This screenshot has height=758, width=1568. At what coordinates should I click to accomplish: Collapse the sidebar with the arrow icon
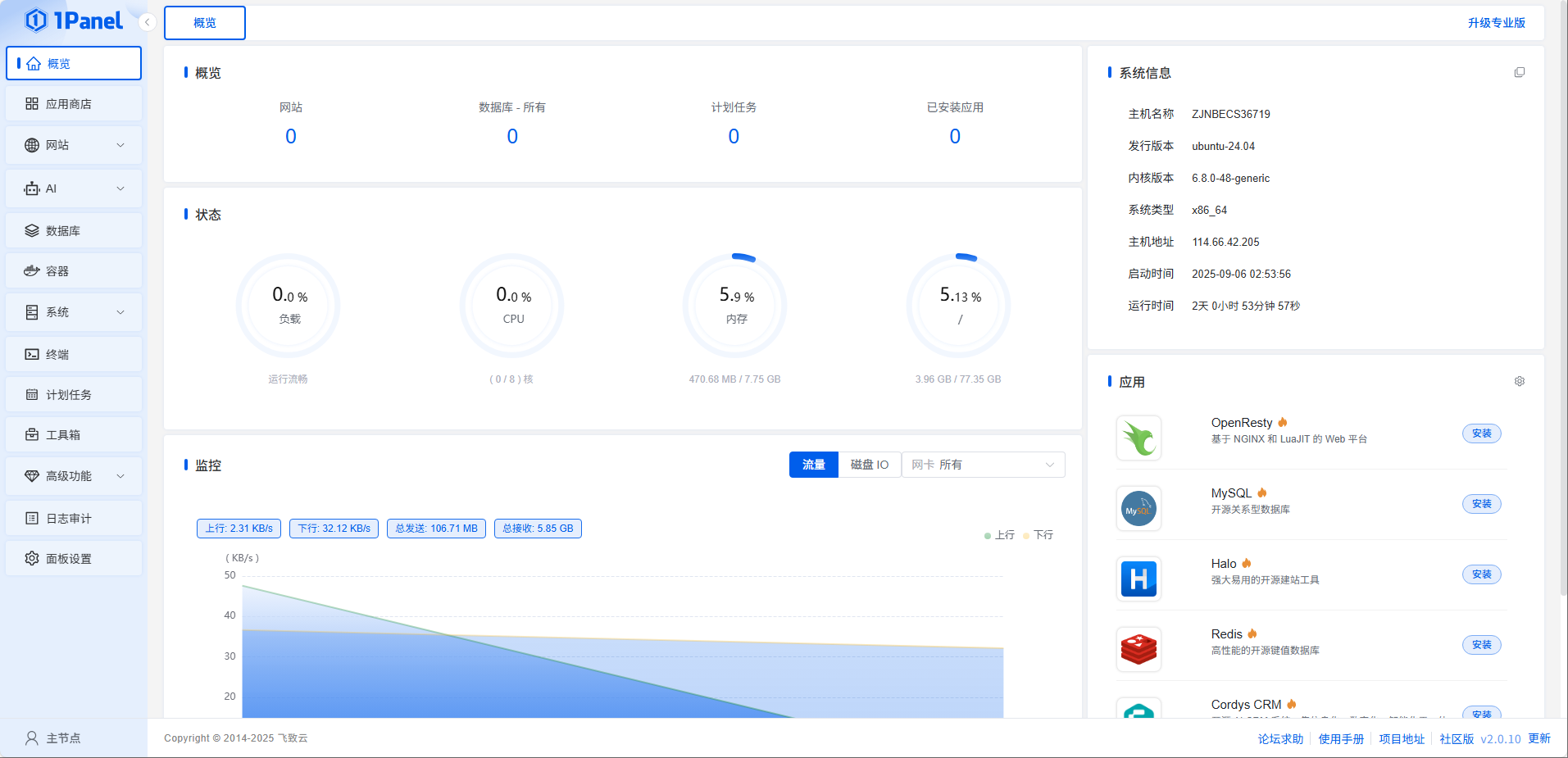point(147,22)
